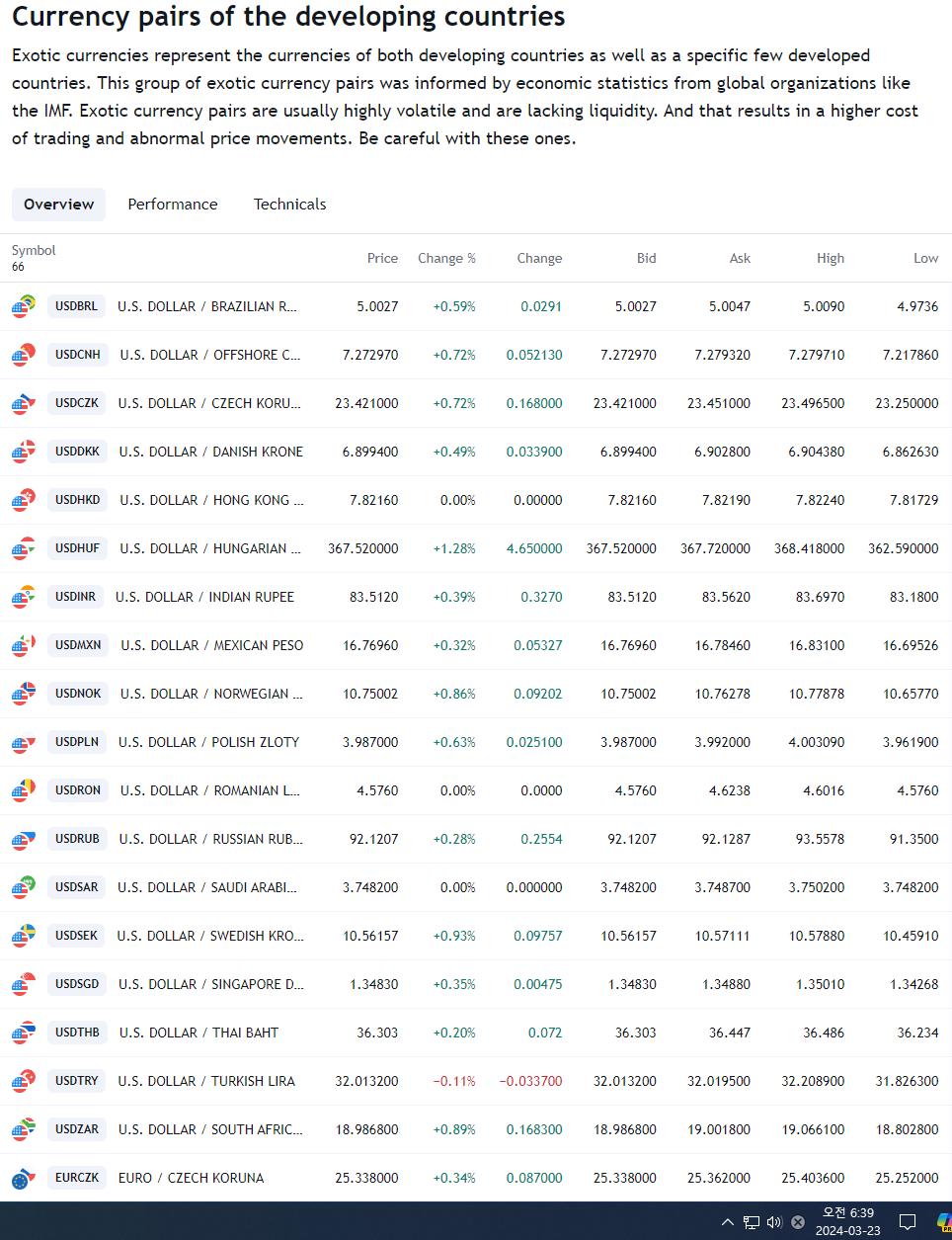Click the USDHUF flag pair icon

tap(24, 548)
